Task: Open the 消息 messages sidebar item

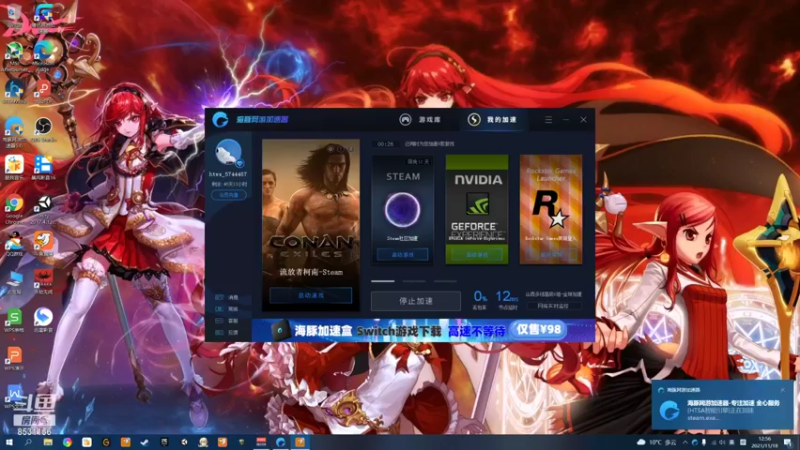Action: (227, 297)
